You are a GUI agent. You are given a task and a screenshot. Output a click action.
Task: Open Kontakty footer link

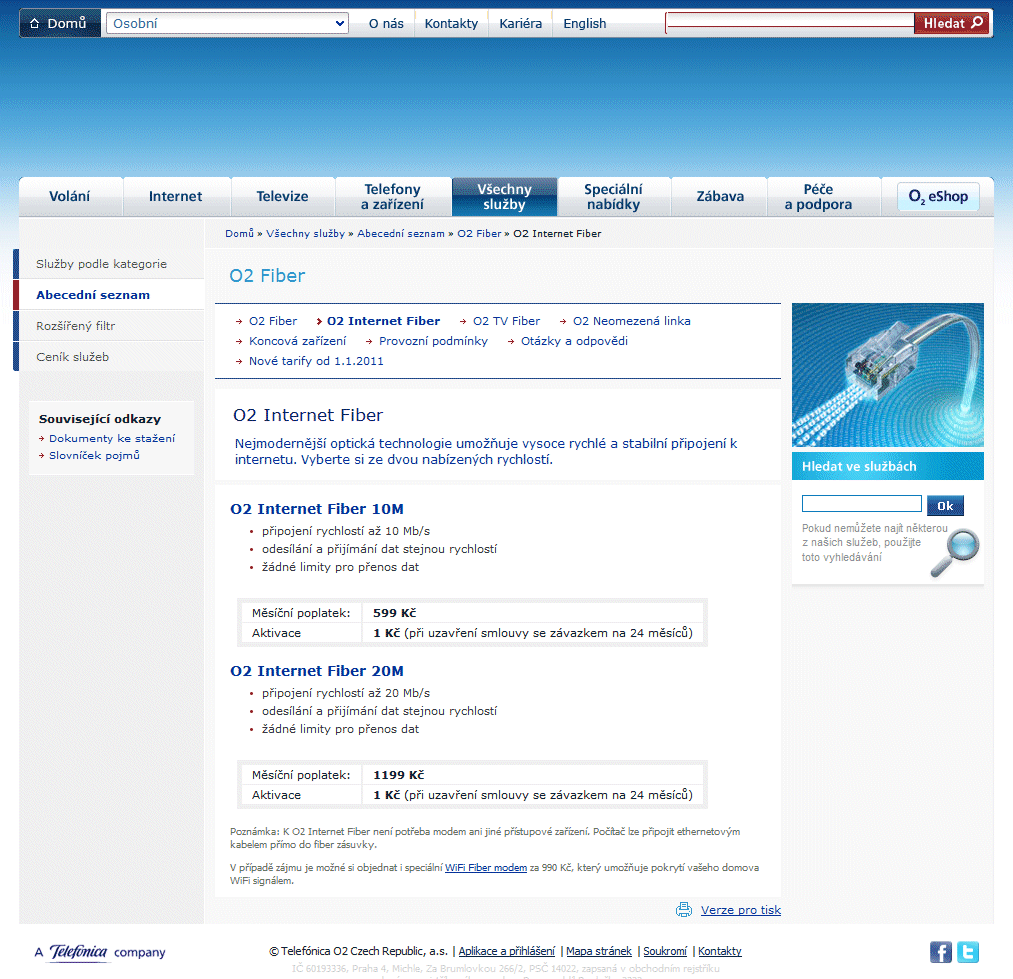(x=720, y=951)
